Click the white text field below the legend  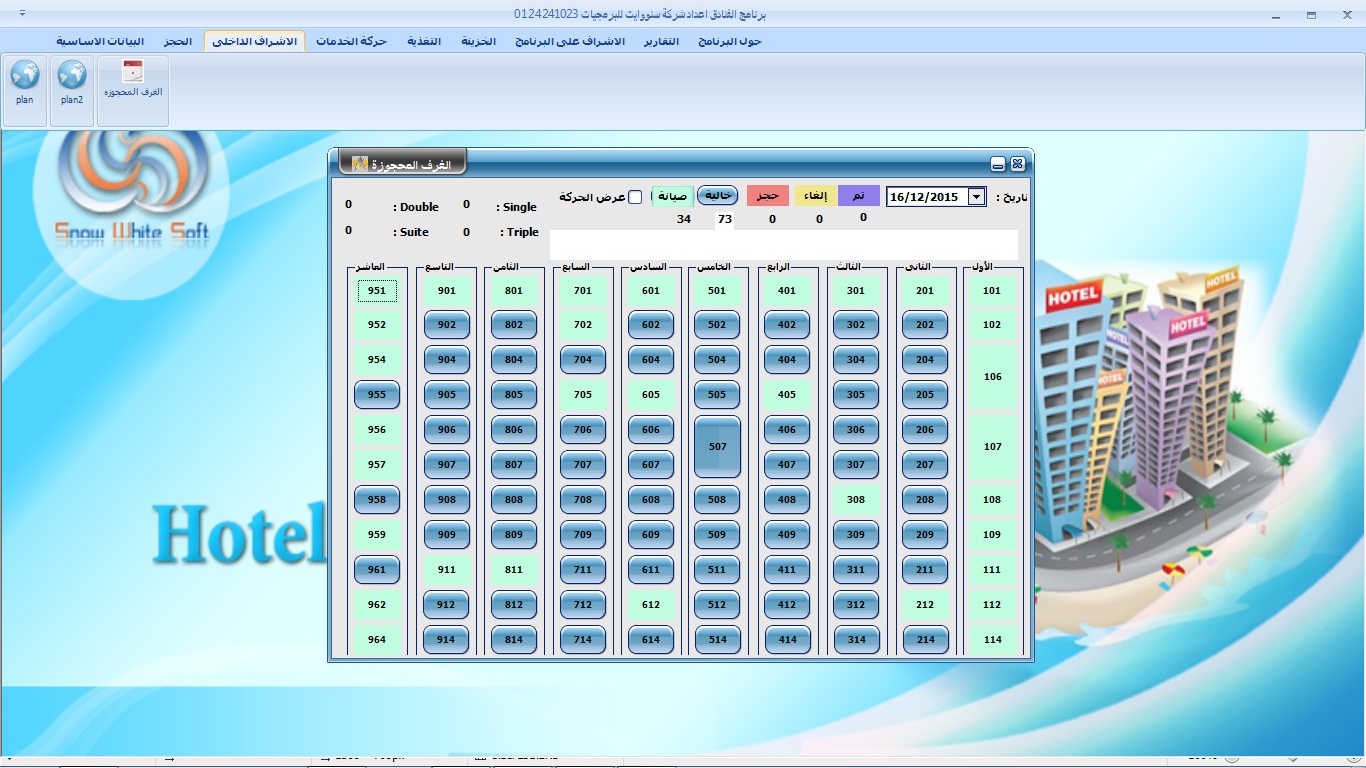783,245
